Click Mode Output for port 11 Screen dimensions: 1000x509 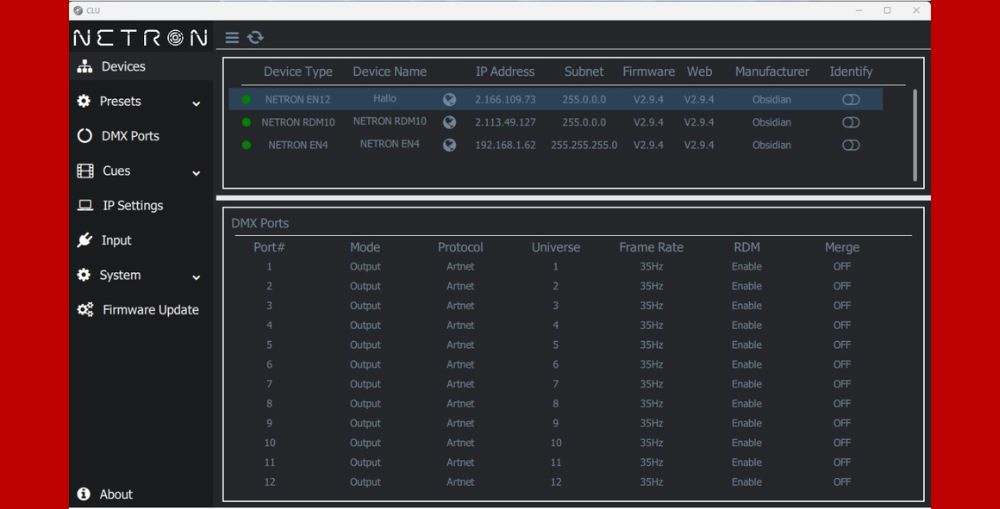point(365,462)
